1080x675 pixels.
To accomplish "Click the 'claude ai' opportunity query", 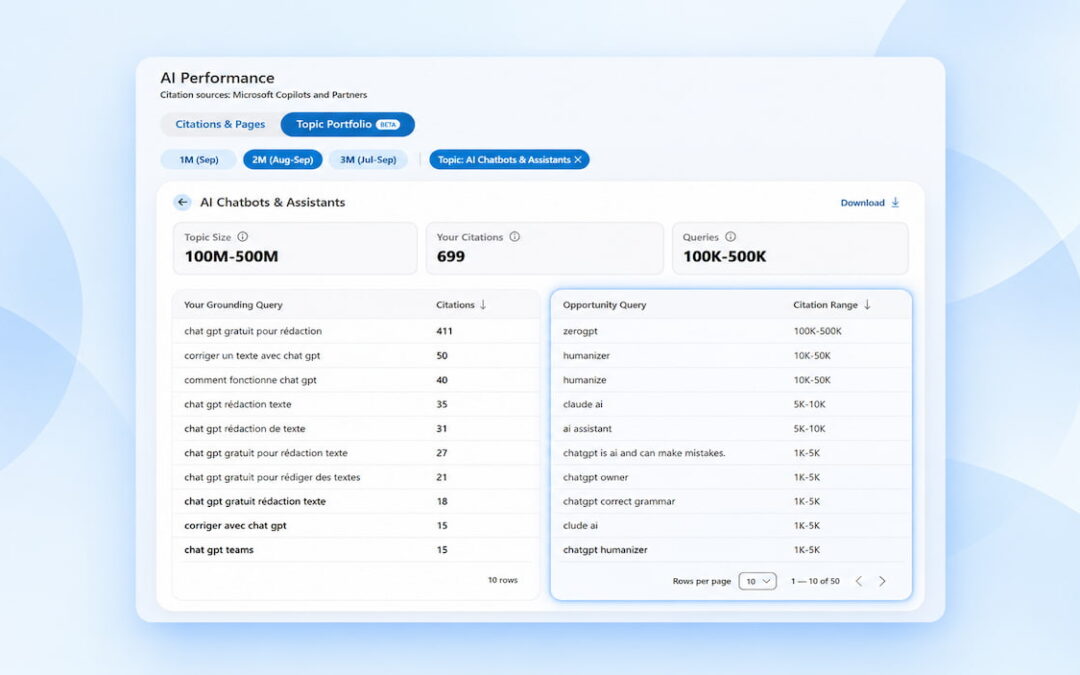I will pyautogui.click(x=583, y=404).
